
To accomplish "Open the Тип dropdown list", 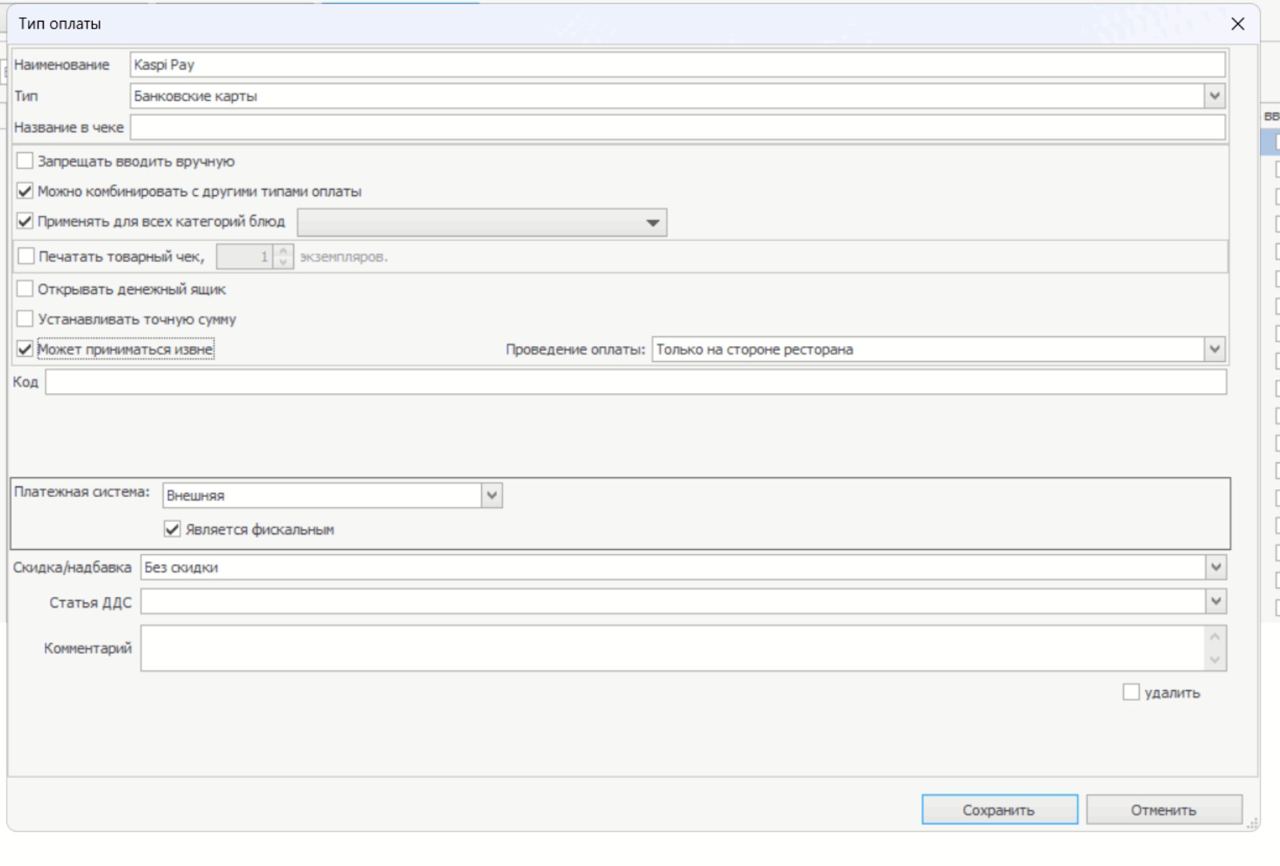I will point(1215,96).
